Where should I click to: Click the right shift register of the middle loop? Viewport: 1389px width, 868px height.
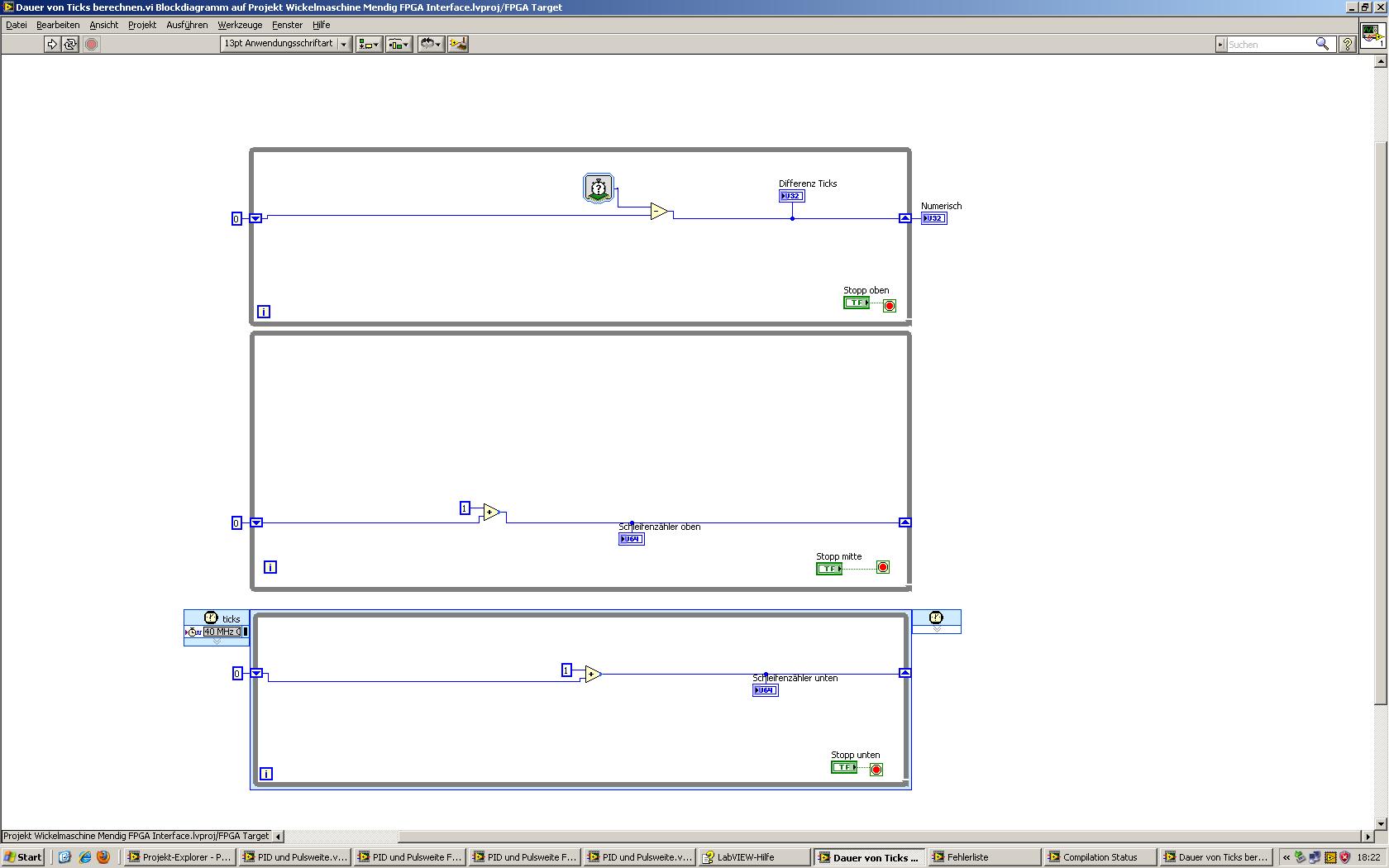tap(905, 522)
